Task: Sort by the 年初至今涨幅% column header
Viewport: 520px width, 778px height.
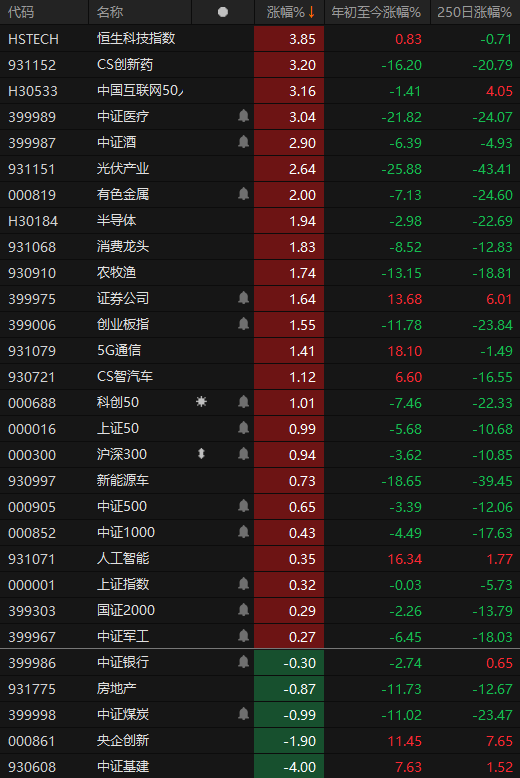Action: 376,12
